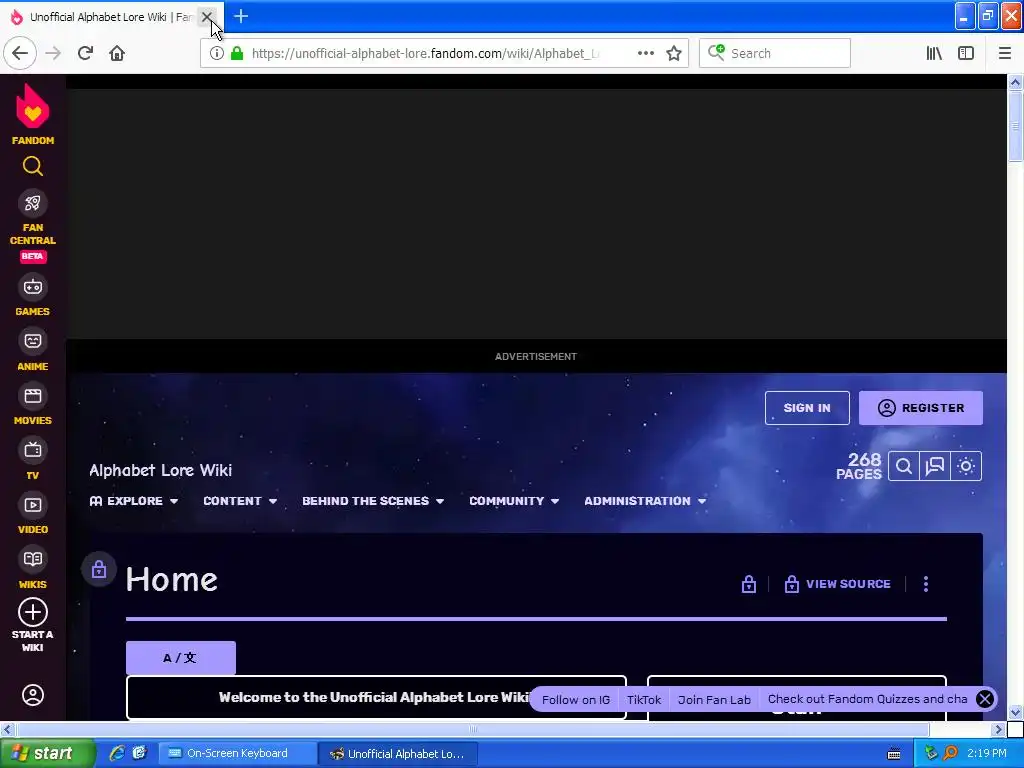Reload the current page
The height and width of the screenshot is (768, 1024).
[x=85, y=54]
